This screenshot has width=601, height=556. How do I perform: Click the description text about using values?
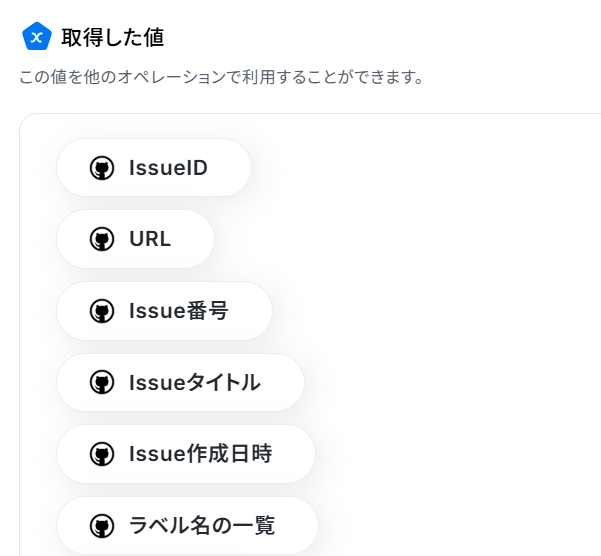(x=221, y=77)
